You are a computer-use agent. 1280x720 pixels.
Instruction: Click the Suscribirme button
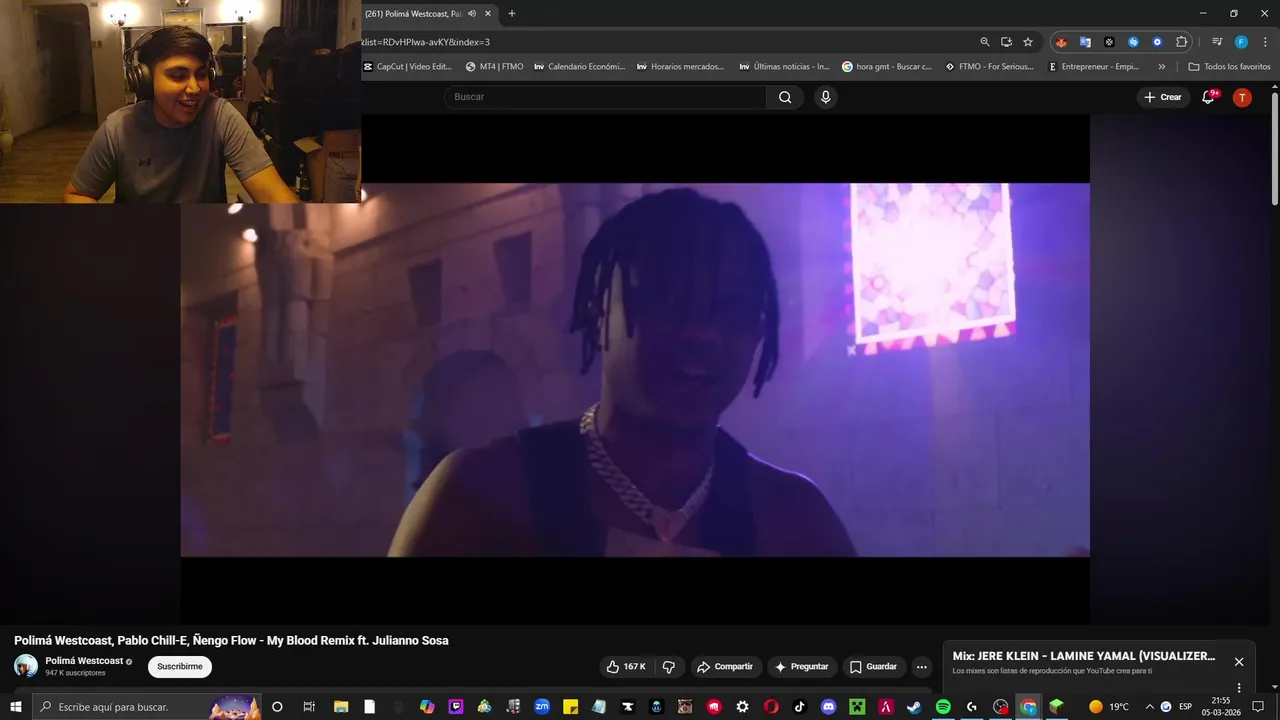[x=180, y=667]
